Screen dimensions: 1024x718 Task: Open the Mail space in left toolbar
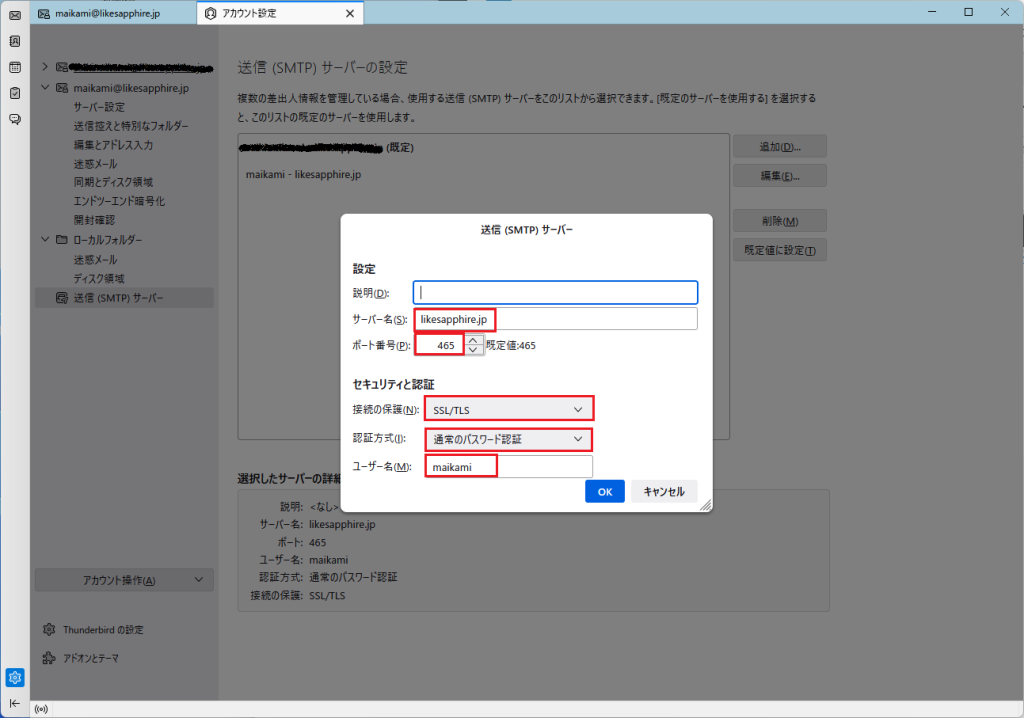(15, 16)
